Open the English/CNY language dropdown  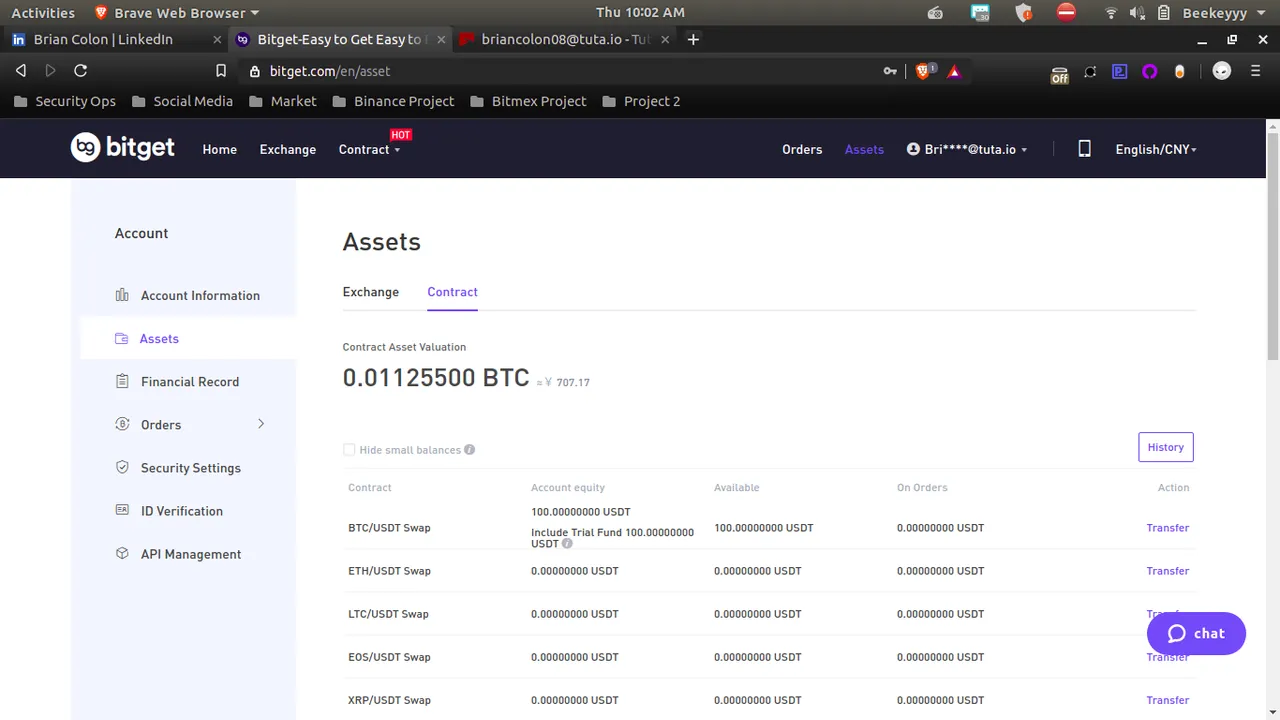pyautogui.click(x=1156, y=149)
